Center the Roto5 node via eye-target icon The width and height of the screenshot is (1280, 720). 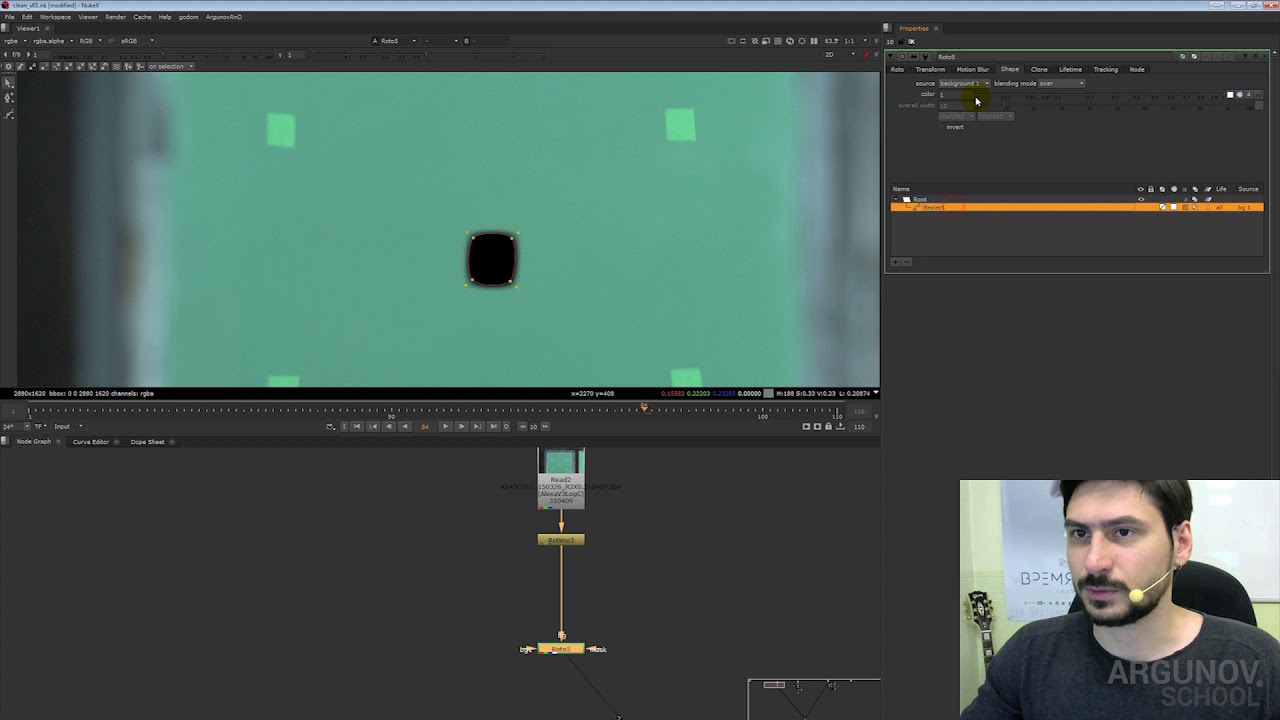click(902, 56)
